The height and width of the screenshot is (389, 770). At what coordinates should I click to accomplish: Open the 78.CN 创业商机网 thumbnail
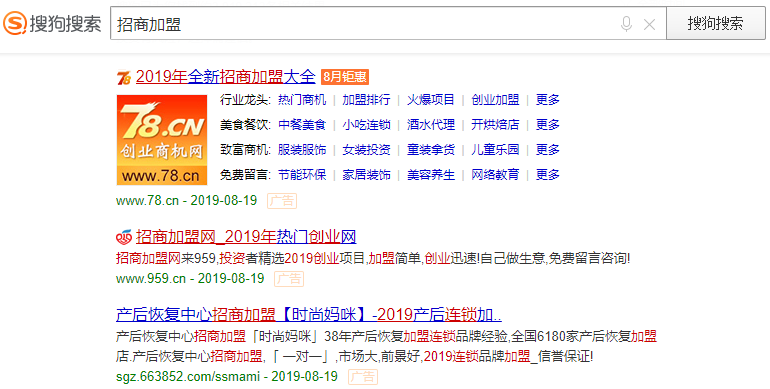tap(162, 139)
